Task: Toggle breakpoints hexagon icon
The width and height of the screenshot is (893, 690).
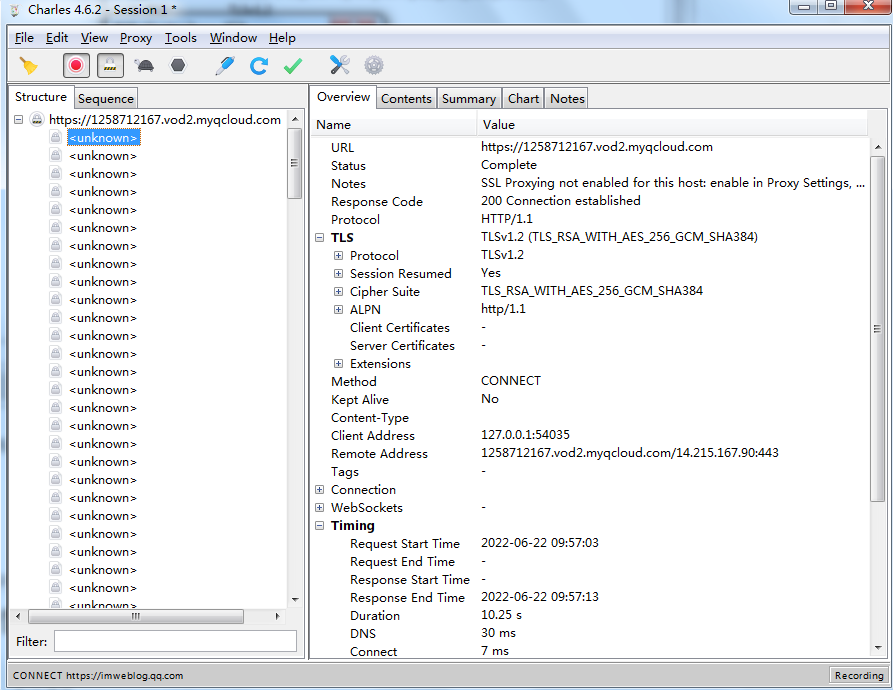Action: click(x=178, y=65)
